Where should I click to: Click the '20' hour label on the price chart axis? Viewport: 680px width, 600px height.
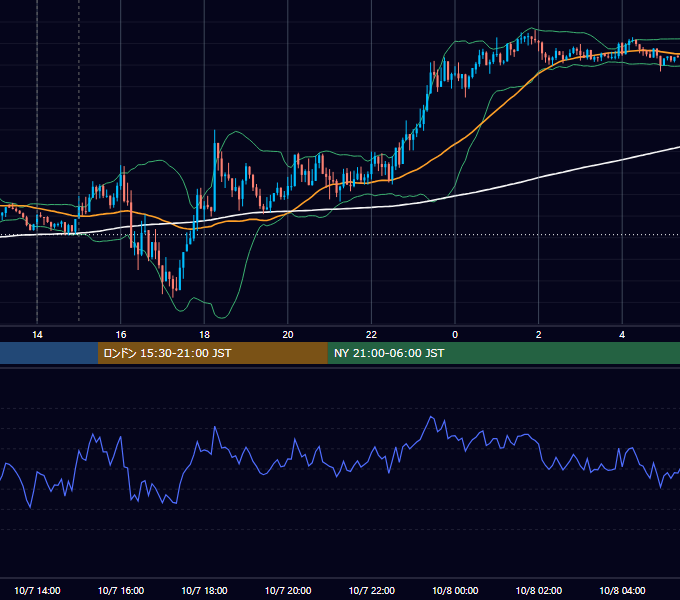(288, 335)
